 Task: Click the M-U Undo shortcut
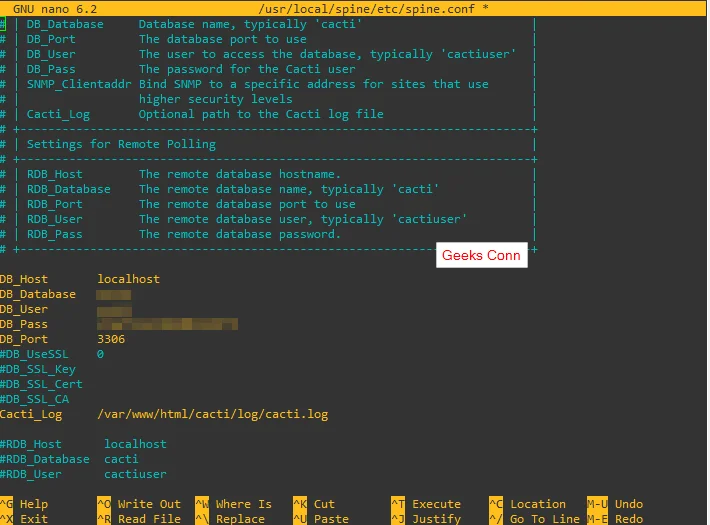[x=615, y=504]
